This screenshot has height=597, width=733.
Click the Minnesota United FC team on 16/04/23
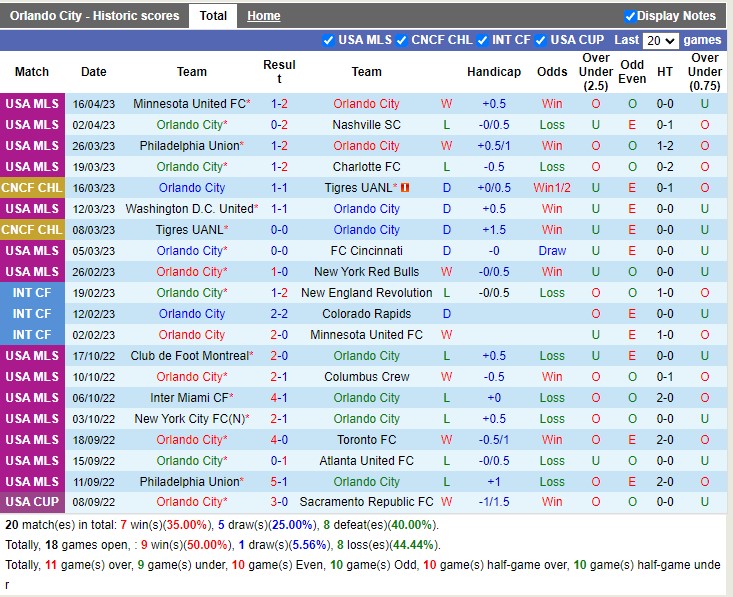[191, 104]
